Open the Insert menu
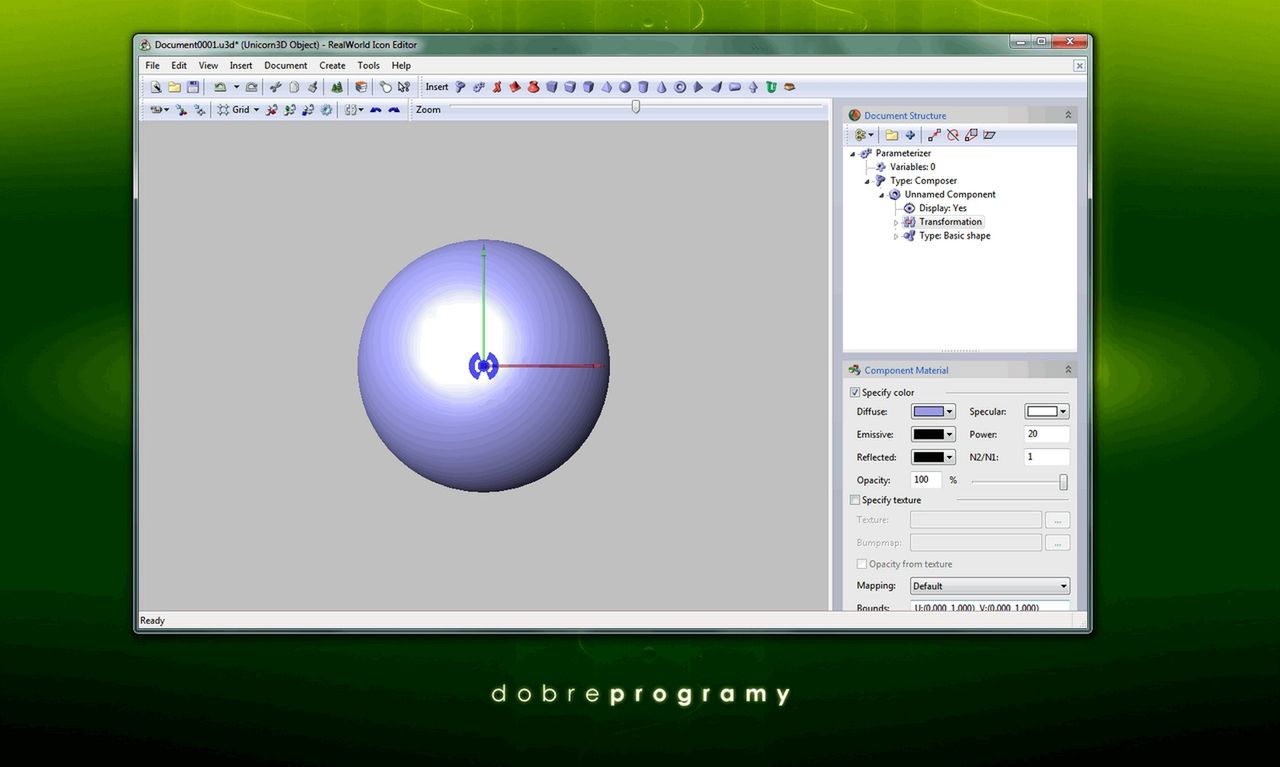The image size is (1280, 767). pos(241,65)
